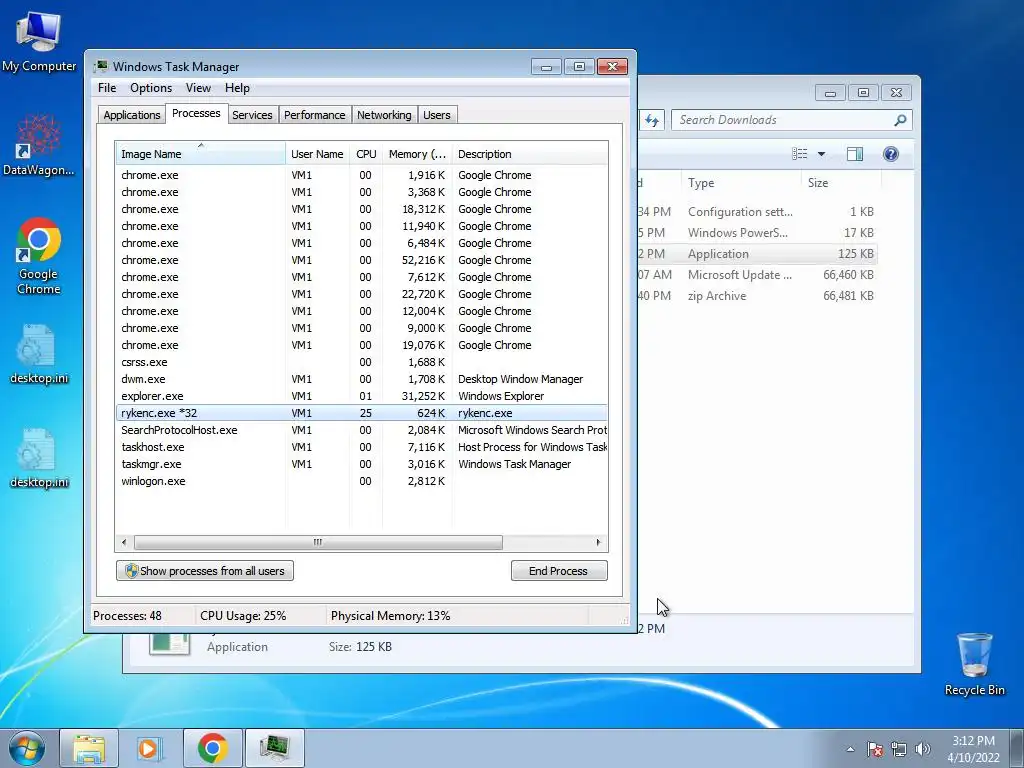The height and width of the screenshot is (768, 1024).
Task: Open Windows Media Player from the taskbar
Action: click(x=151, y=748)
